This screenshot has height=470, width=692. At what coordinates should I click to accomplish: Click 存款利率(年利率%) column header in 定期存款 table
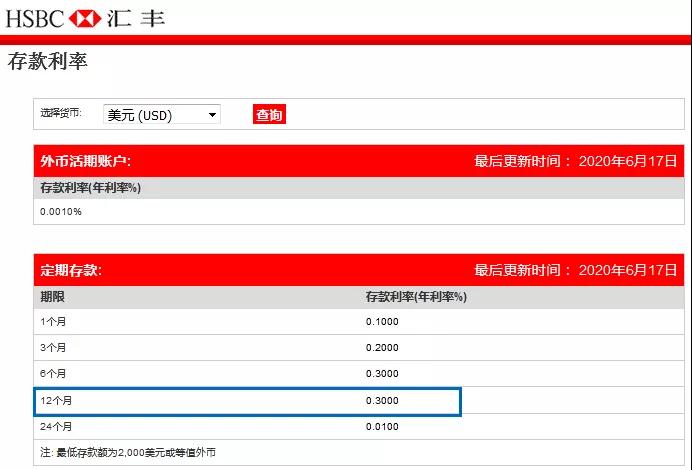pos(416,297)
